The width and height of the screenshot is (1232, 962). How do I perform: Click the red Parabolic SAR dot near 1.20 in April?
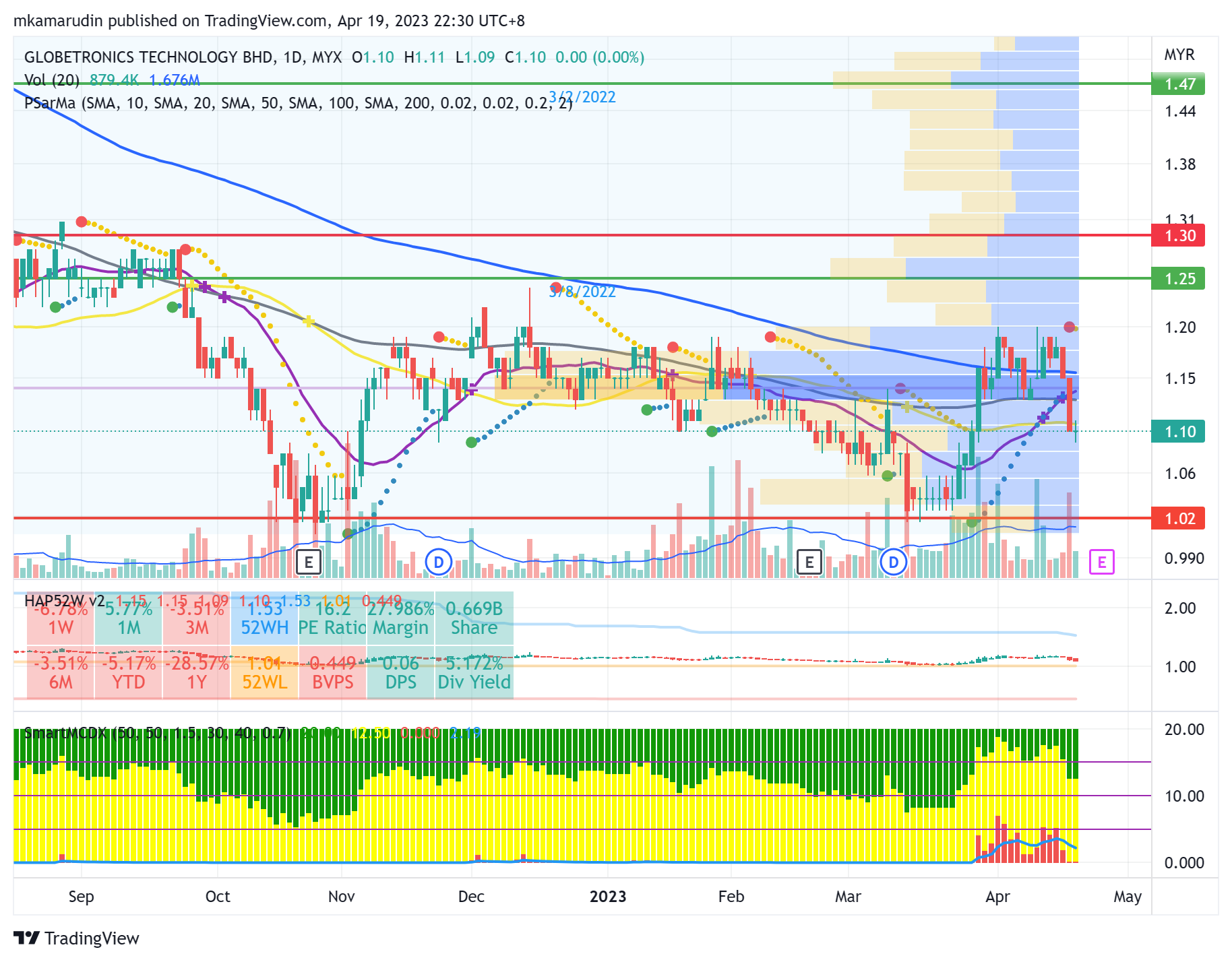1070,327
